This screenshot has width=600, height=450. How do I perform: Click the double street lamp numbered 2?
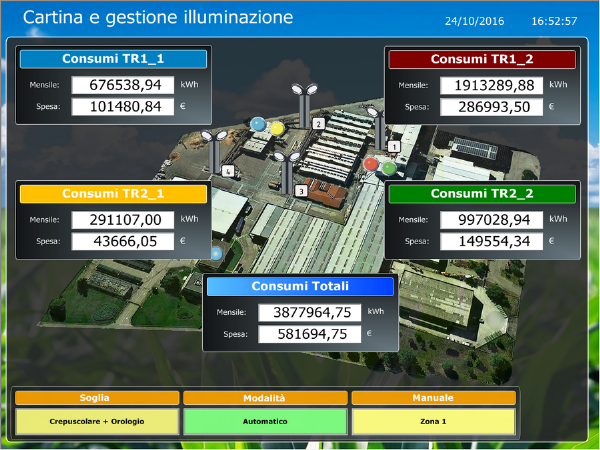coord(305,106)
